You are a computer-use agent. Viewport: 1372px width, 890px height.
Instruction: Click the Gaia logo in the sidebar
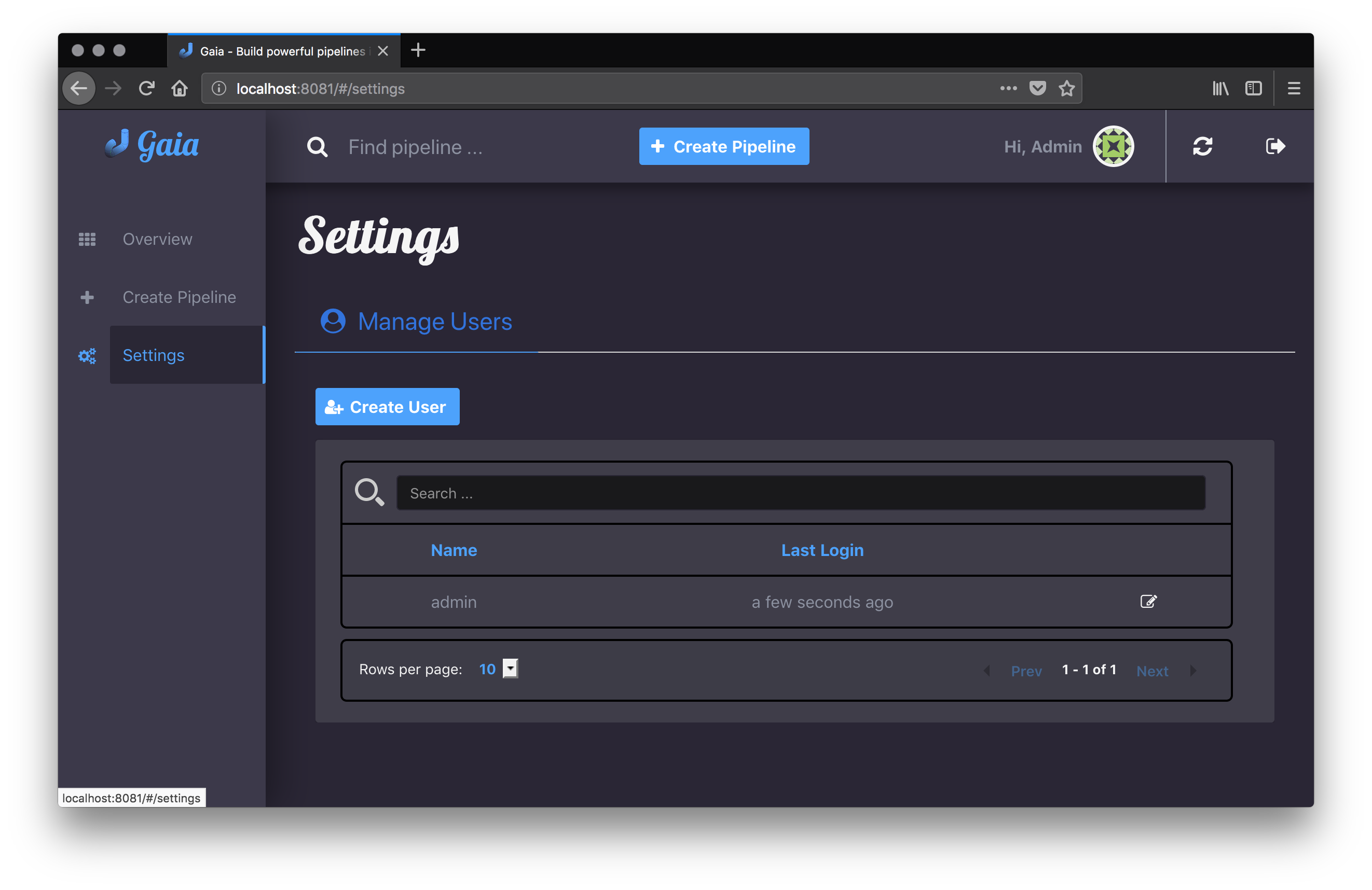152,144
